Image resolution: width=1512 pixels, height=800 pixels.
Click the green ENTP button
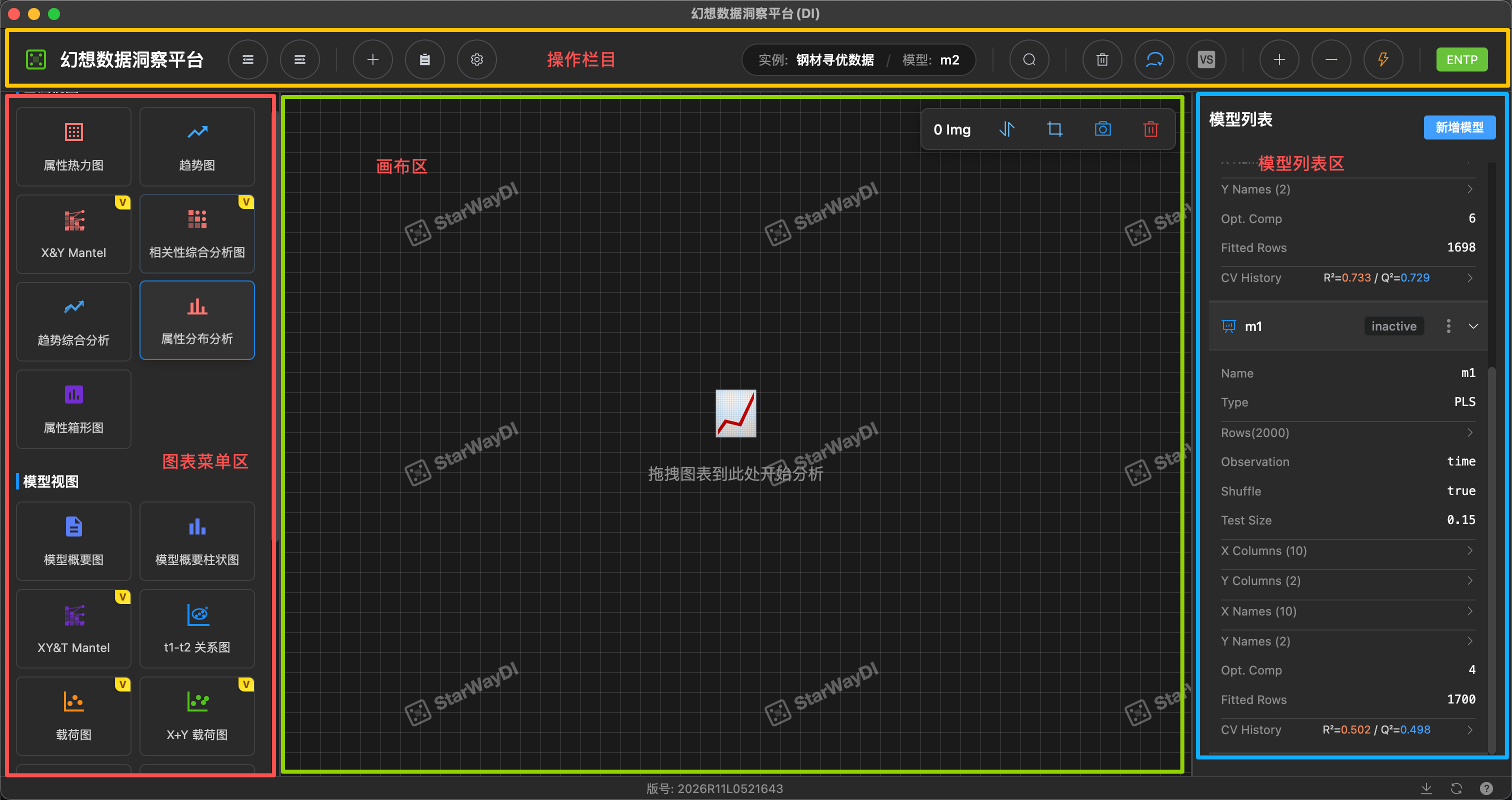tap(1461, 59)
